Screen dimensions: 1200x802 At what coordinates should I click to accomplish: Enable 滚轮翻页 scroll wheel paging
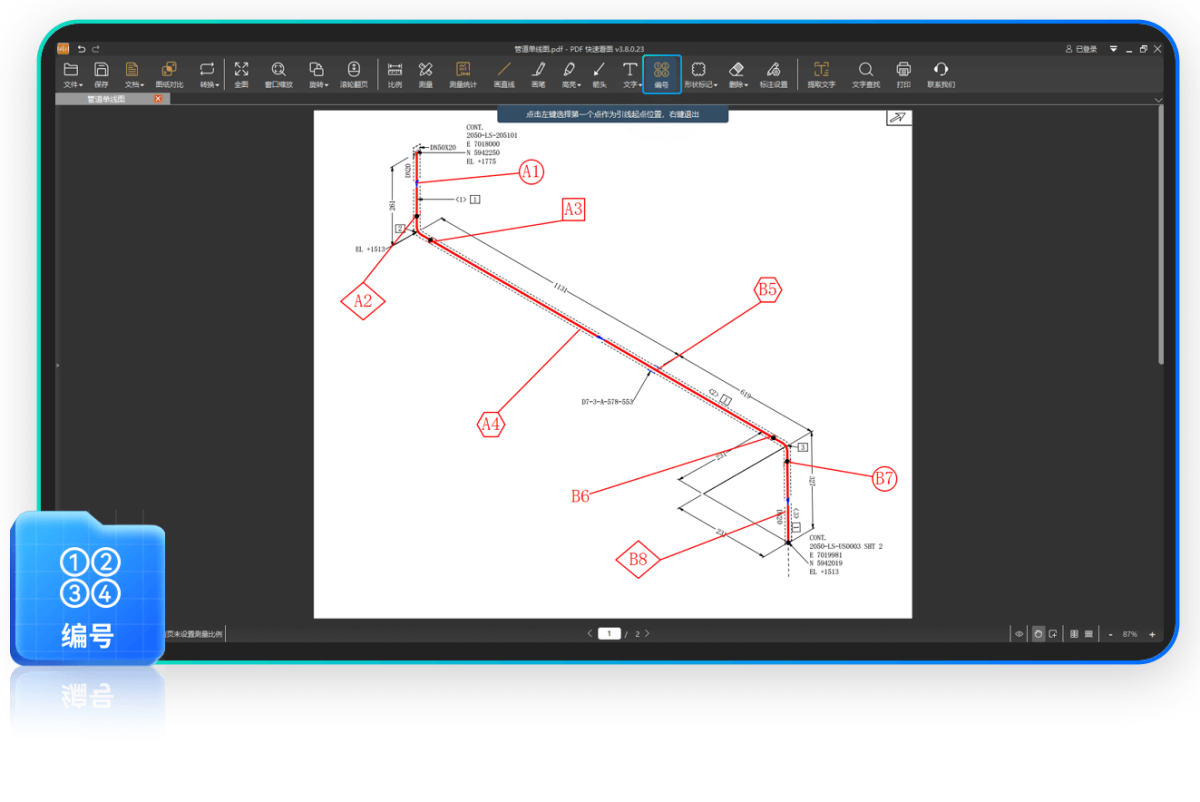tap(353, 73)
